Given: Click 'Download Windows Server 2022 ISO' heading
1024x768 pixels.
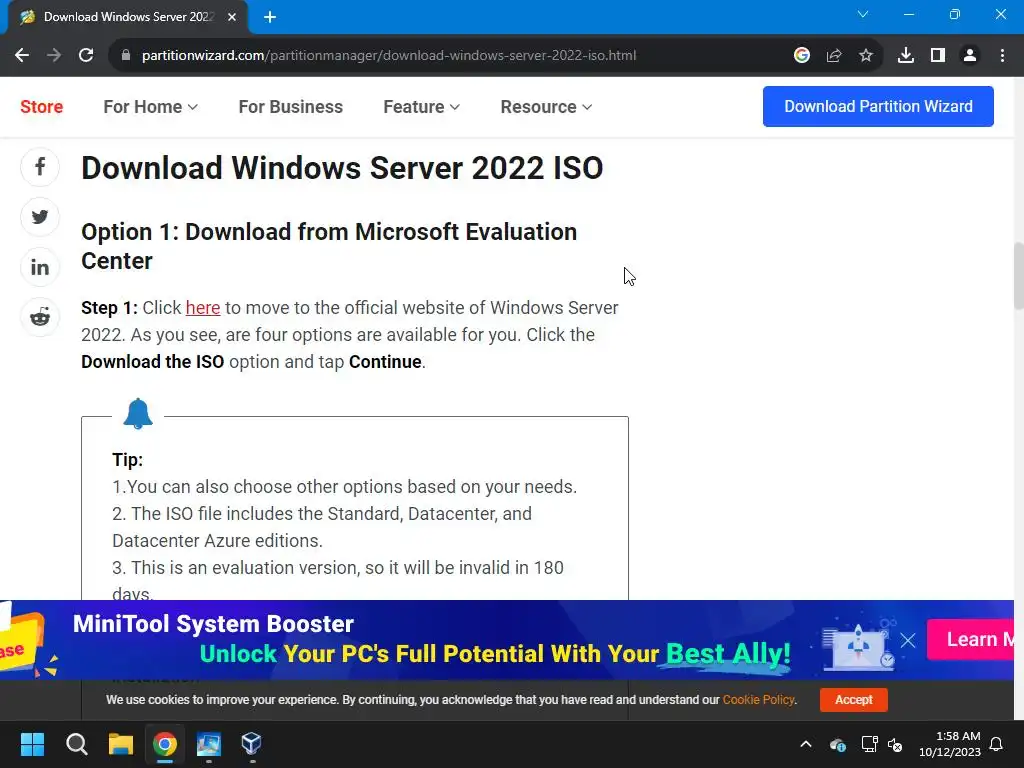Looking at the screenshot, I should tap(342, 168).
